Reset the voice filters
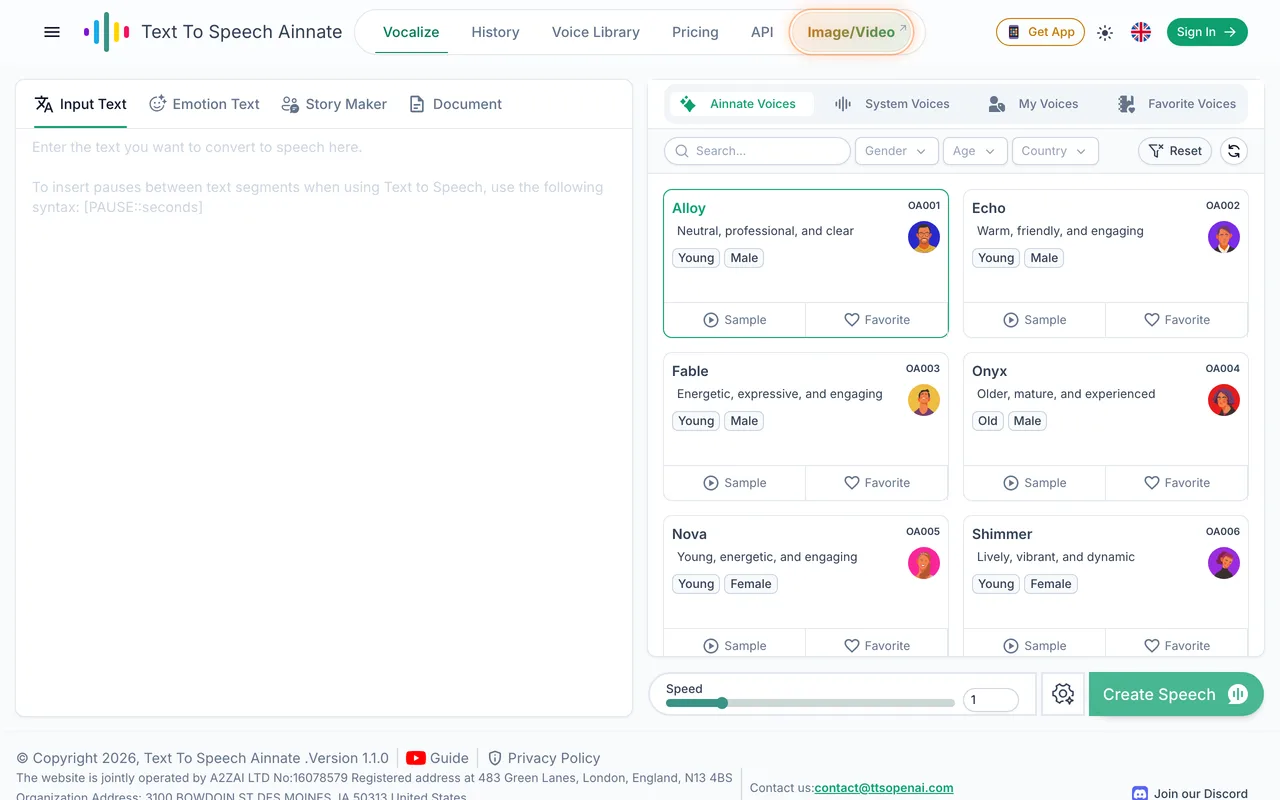The height and width of the screenshot is (800, 1280). point(1175,151)
